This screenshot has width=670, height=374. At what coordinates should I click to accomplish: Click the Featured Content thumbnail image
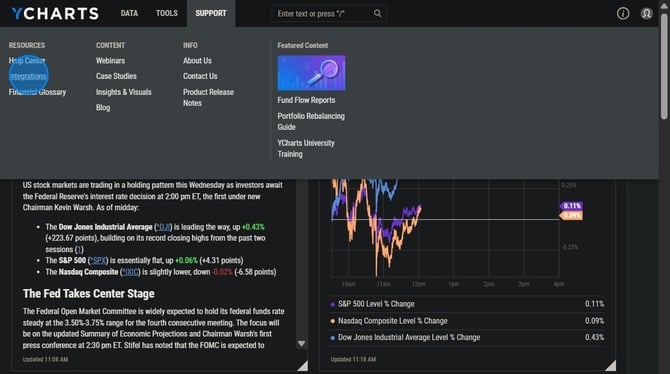pyautogui.click(x=311, y=73)
